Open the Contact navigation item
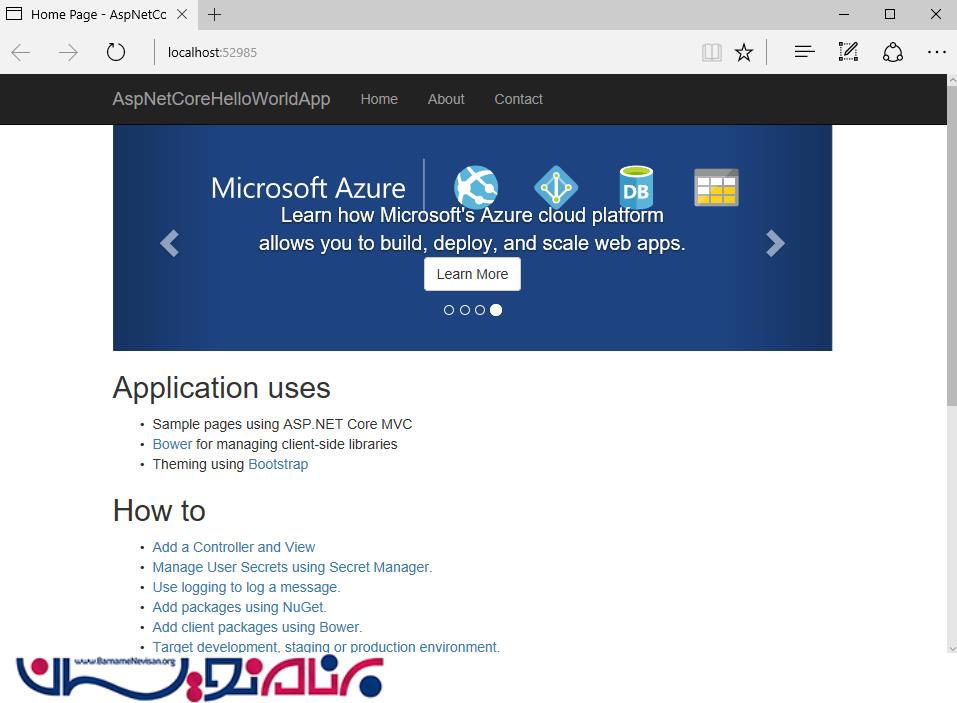 [518, 99]
